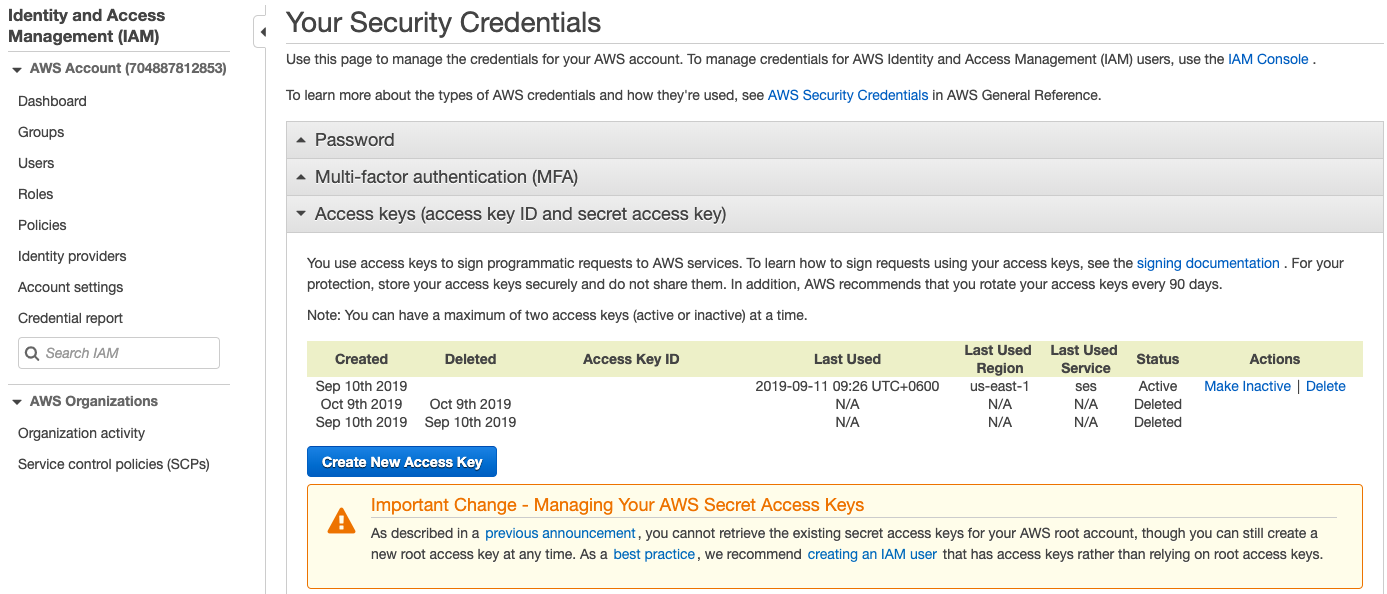The width and height of the screenshot is (1387, 594).
Task: Go to Users in sidebar
Action: click(36, 163)
